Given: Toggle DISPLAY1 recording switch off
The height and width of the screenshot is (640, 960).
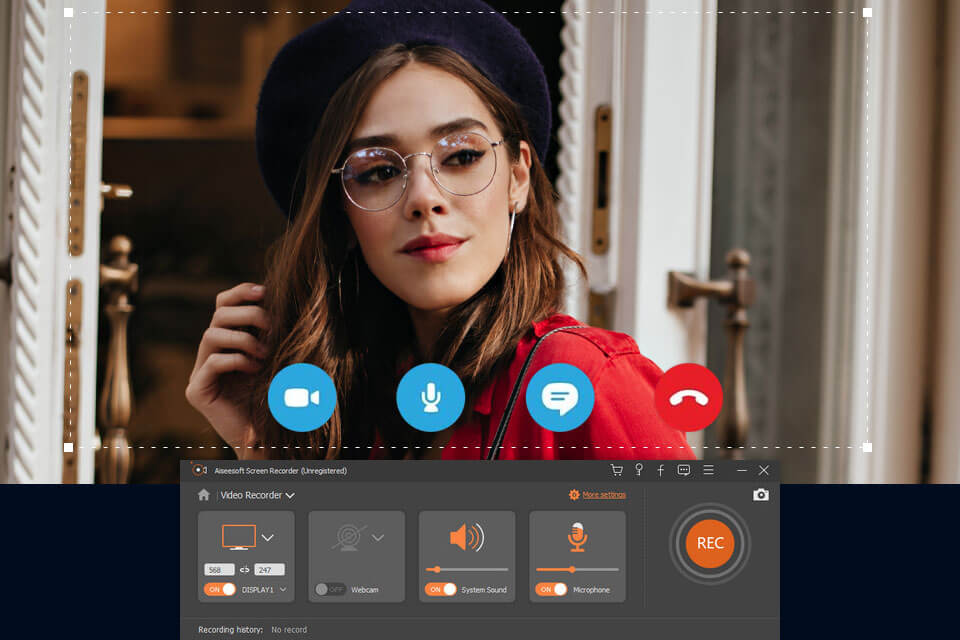Looking at the screenshot, I should 219,589.
